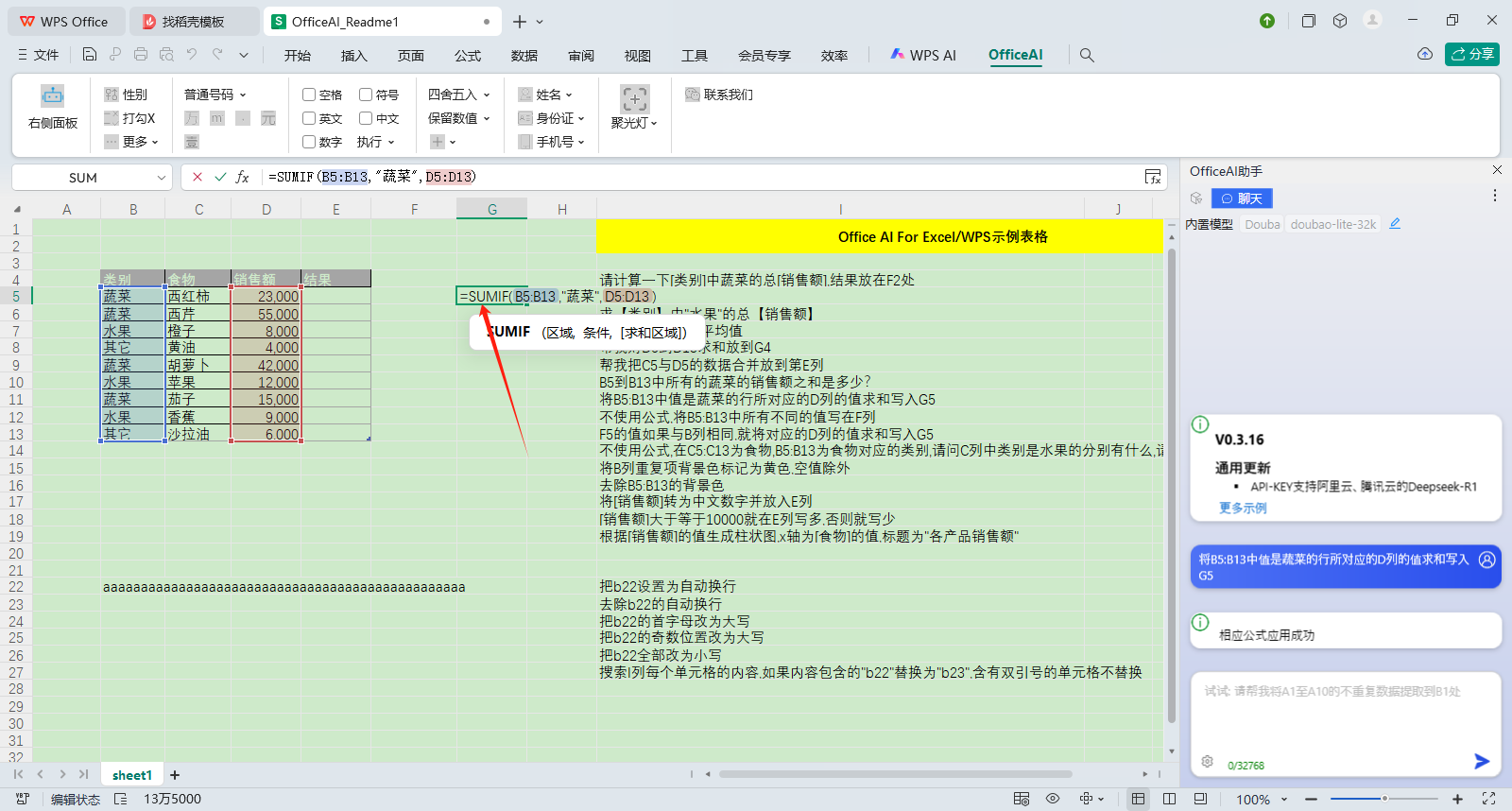
Task: Click the yellow Office AI title cell
Action: (880, 236)
